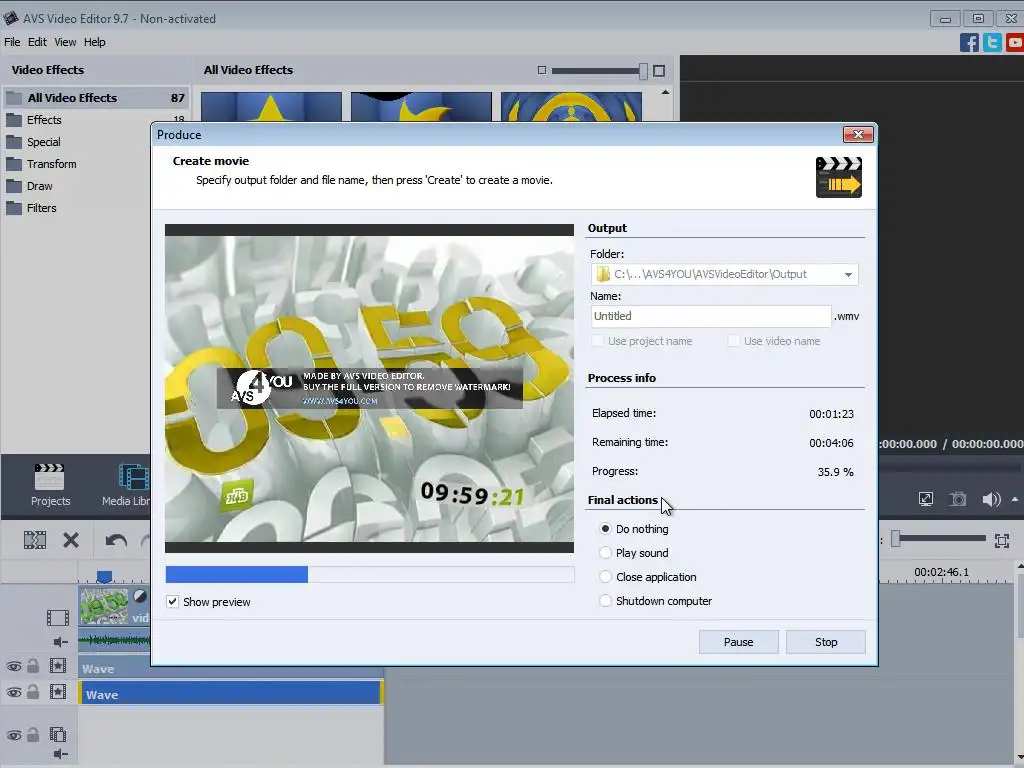Open the Help menu
1024x768 pixels.
95,42
